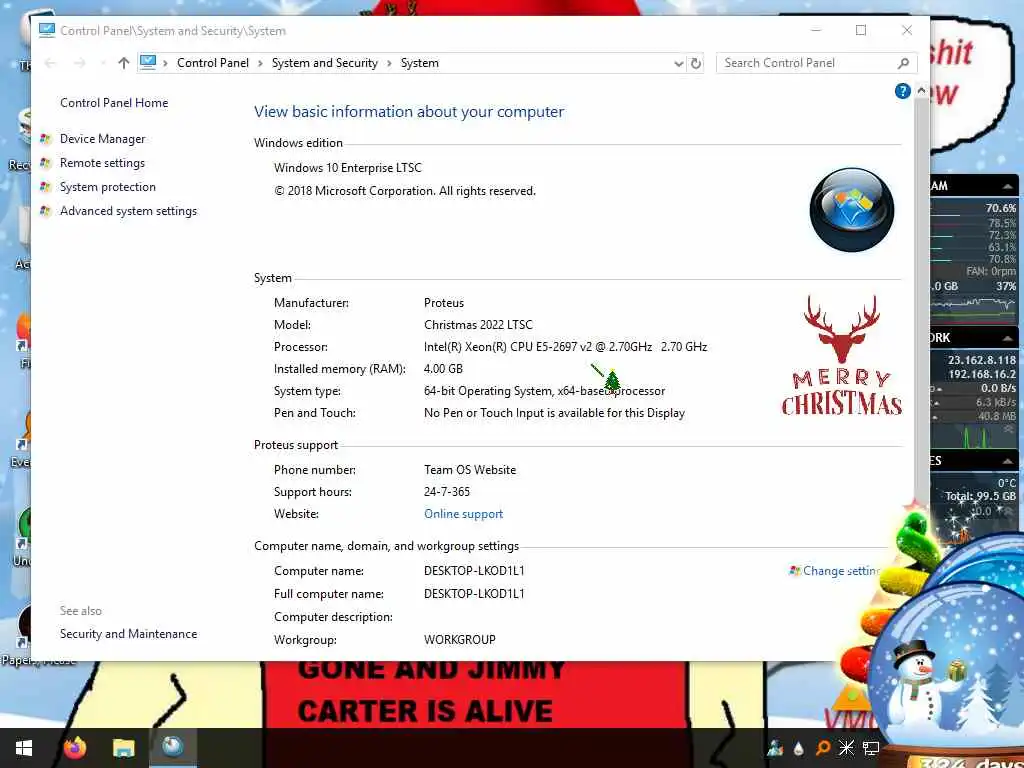Refresh the System page

[696, 63]
